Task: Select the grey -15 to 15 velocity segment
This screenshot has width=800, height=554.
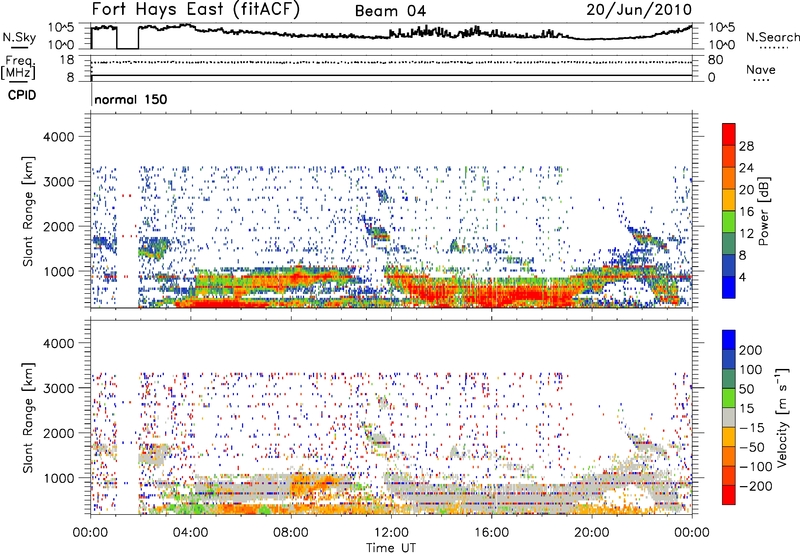Action: click(x=729, y=417)
